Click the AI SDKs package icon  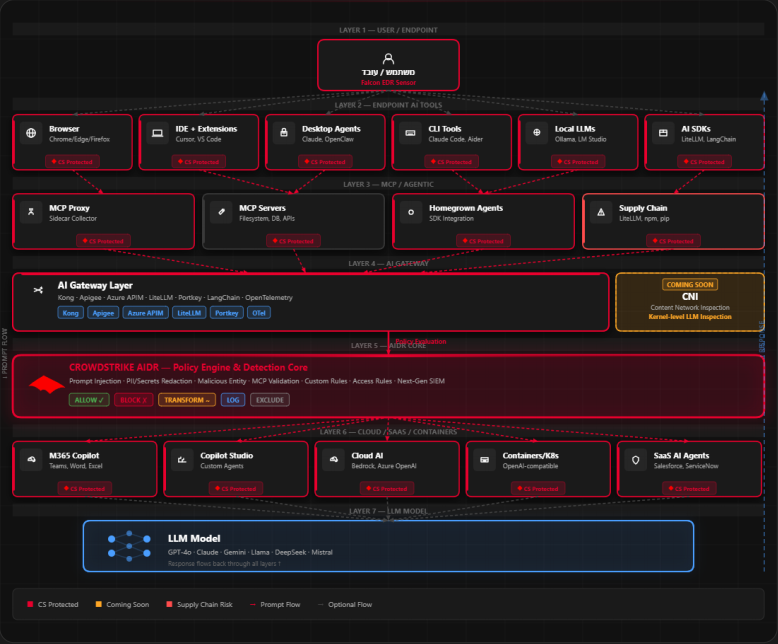[x=663, y=133]
